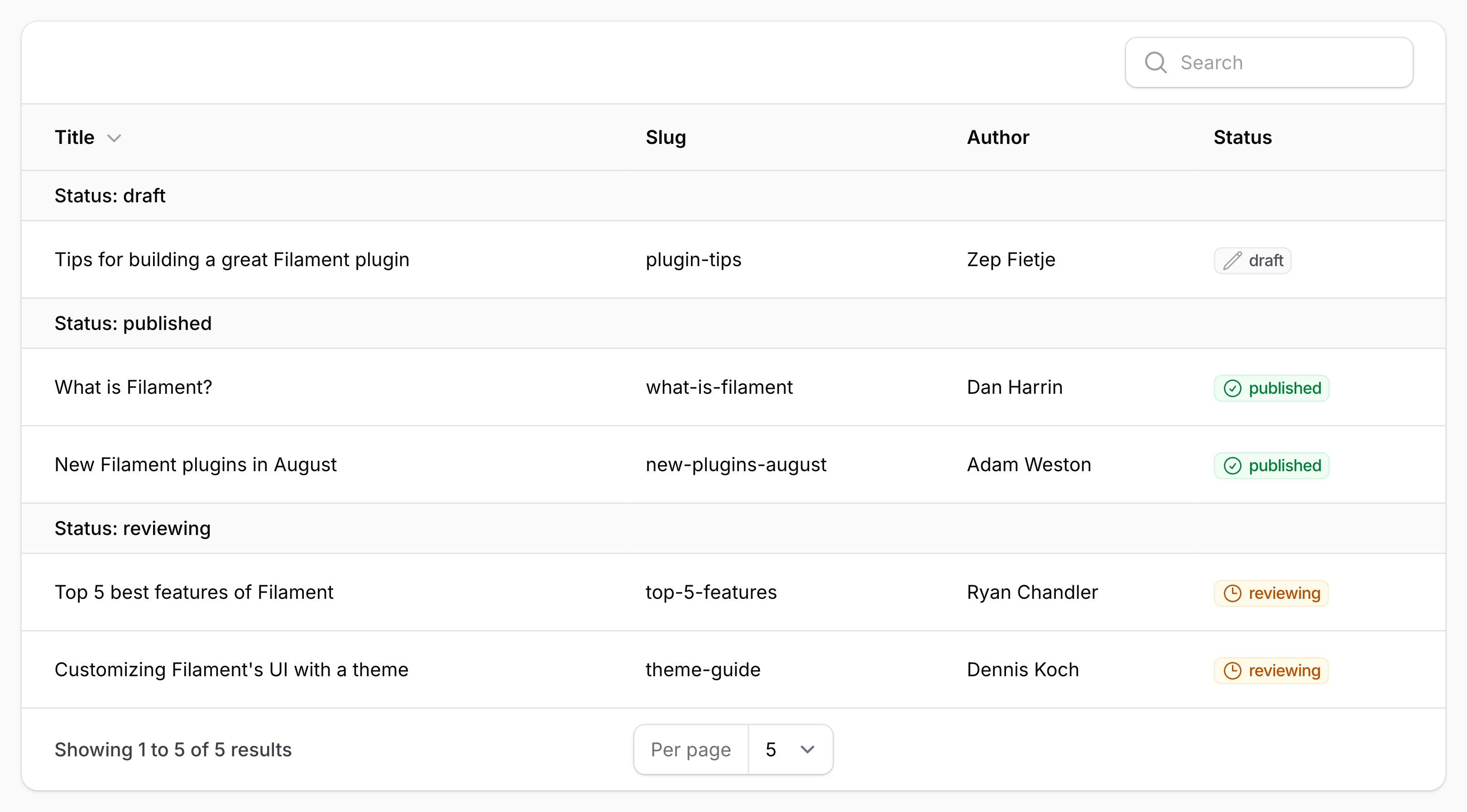Viewport: 1467px width, 812px height.
Task: Click 'Showing 1 to 5 of 5 results' text
Action: [x=173, y=750]
